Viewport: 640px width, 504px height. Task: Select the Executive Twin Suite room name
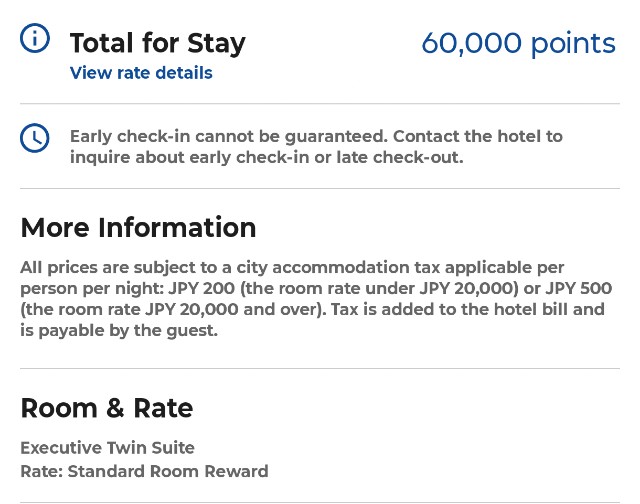click(x=108, y=448)
